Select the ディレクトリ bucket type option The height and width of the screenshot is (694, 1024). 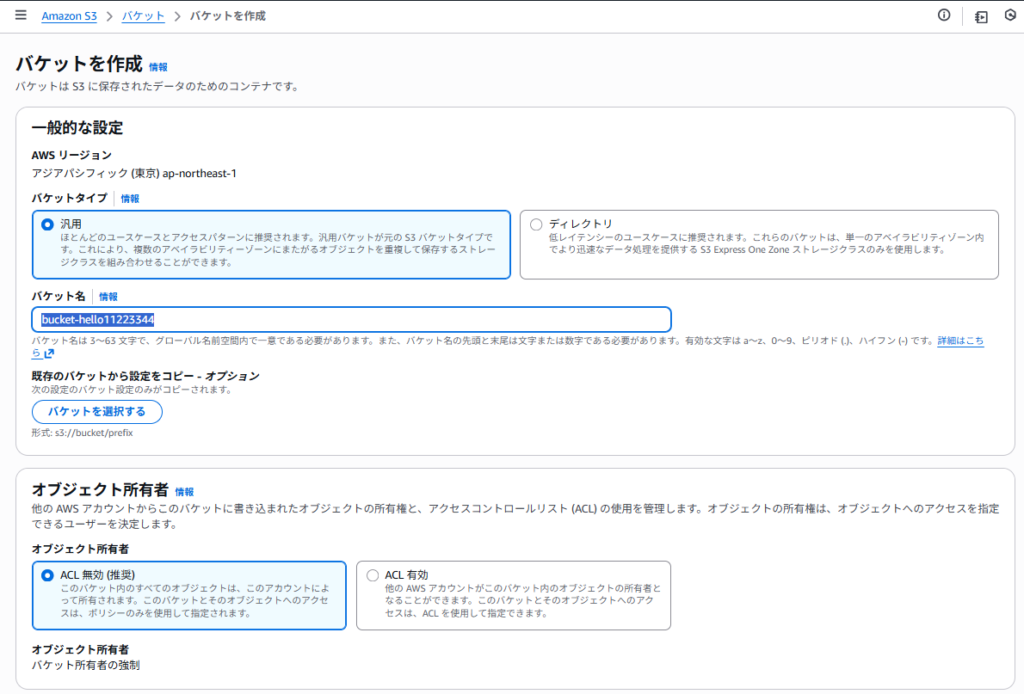536,224
